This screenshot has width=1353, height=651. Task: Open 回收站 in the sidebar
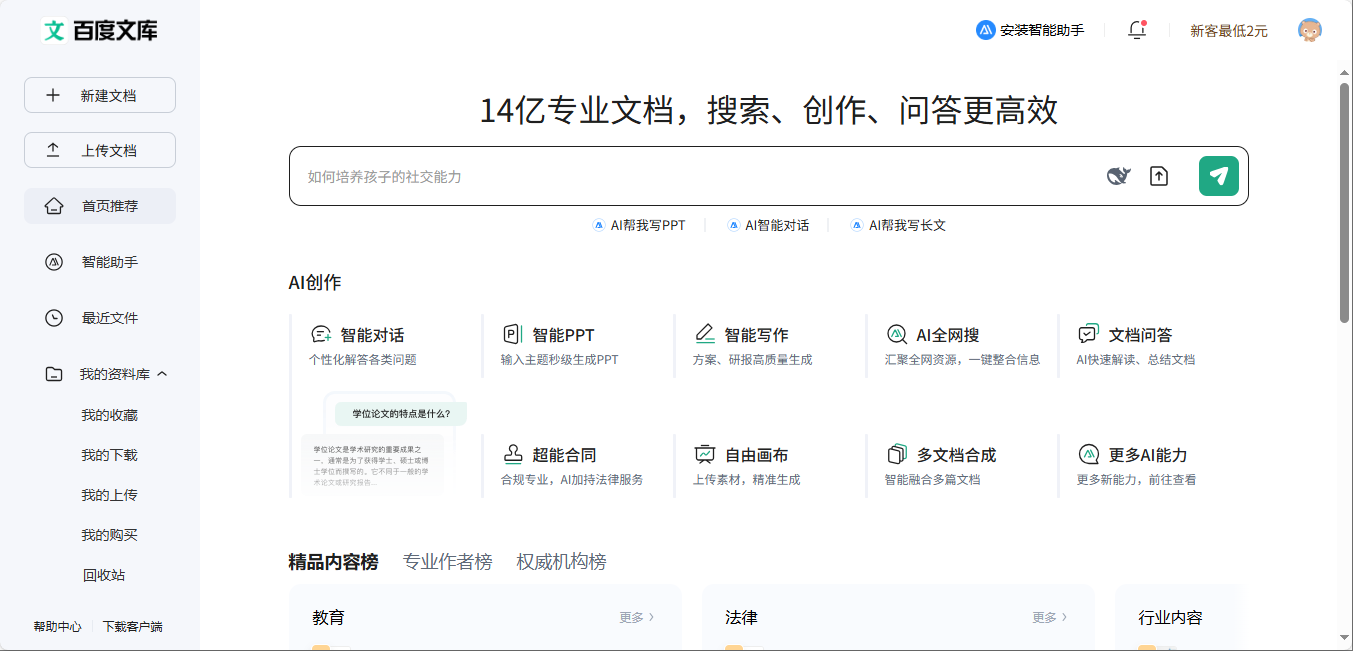pyautogui.click(x=104, y=575)
